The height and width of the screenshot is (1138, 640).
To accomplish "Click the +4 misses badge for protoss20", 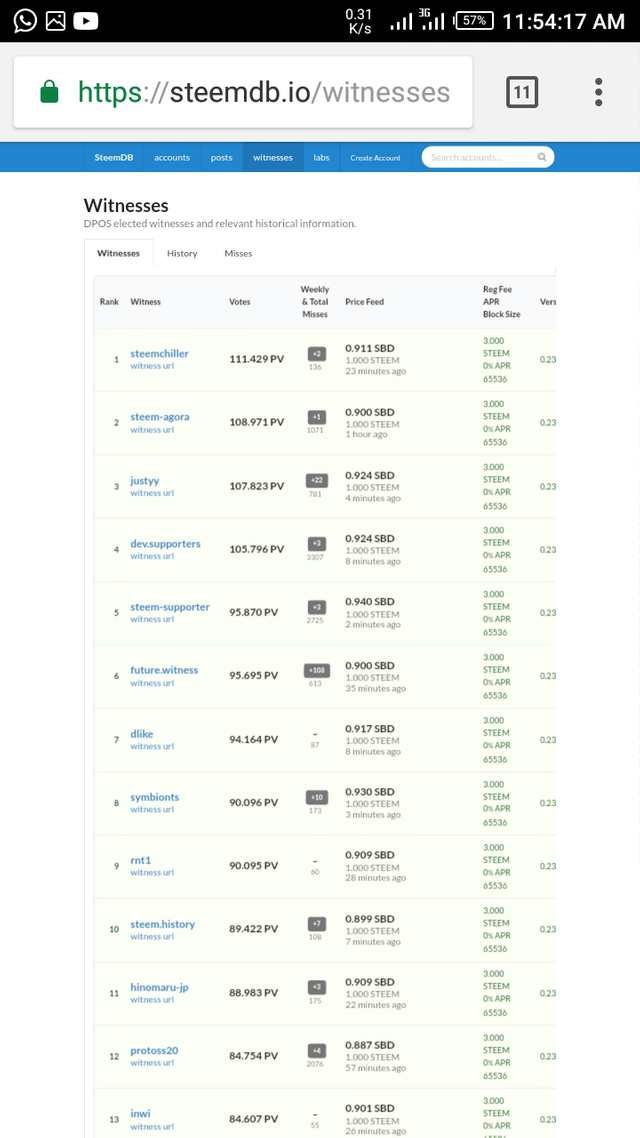I will [x=316, y=1050].
